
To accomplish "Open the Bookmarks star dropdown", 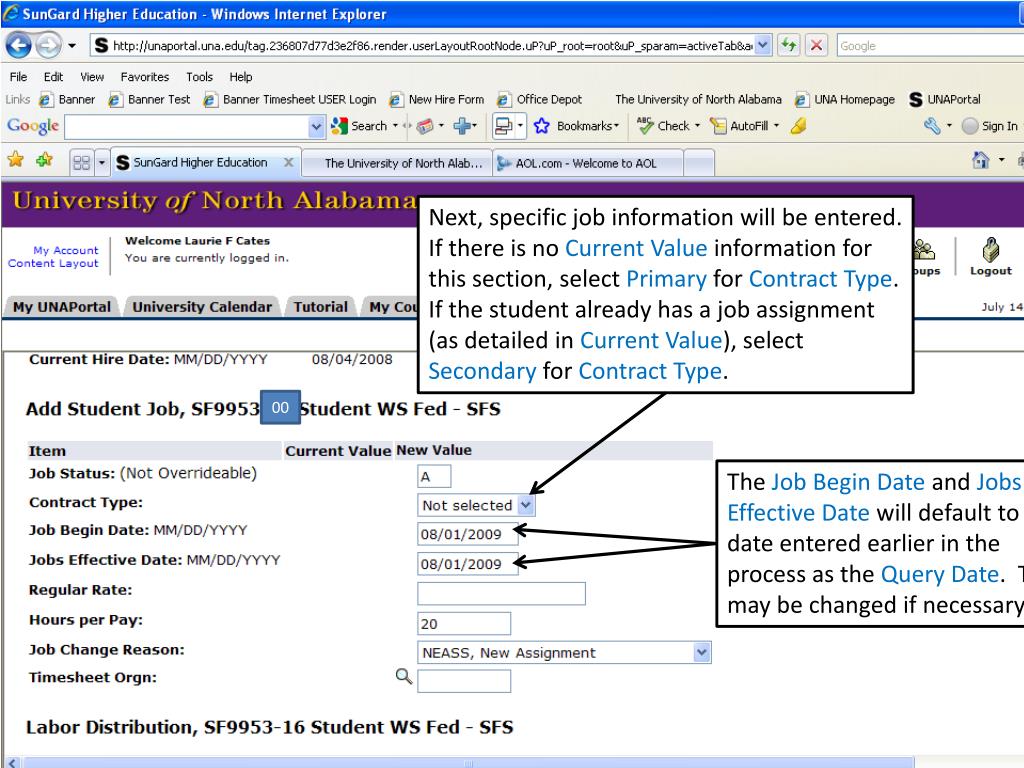I will [x=576, y=126].
